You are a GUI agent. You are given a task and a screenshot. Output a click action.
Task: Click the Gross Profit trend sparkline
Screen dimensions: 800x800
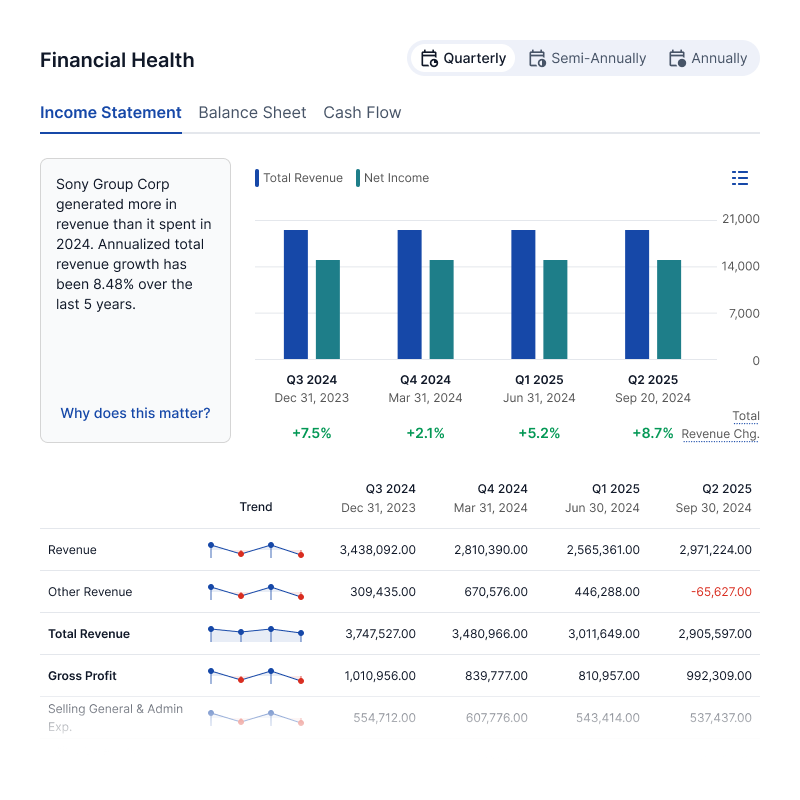[255, 676]
